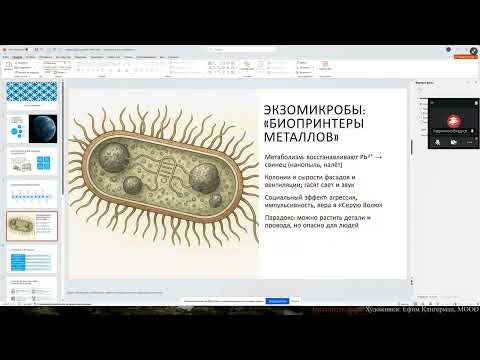
Task: Click the red participant avatar in the call
Action: click(x=454, y=120)
